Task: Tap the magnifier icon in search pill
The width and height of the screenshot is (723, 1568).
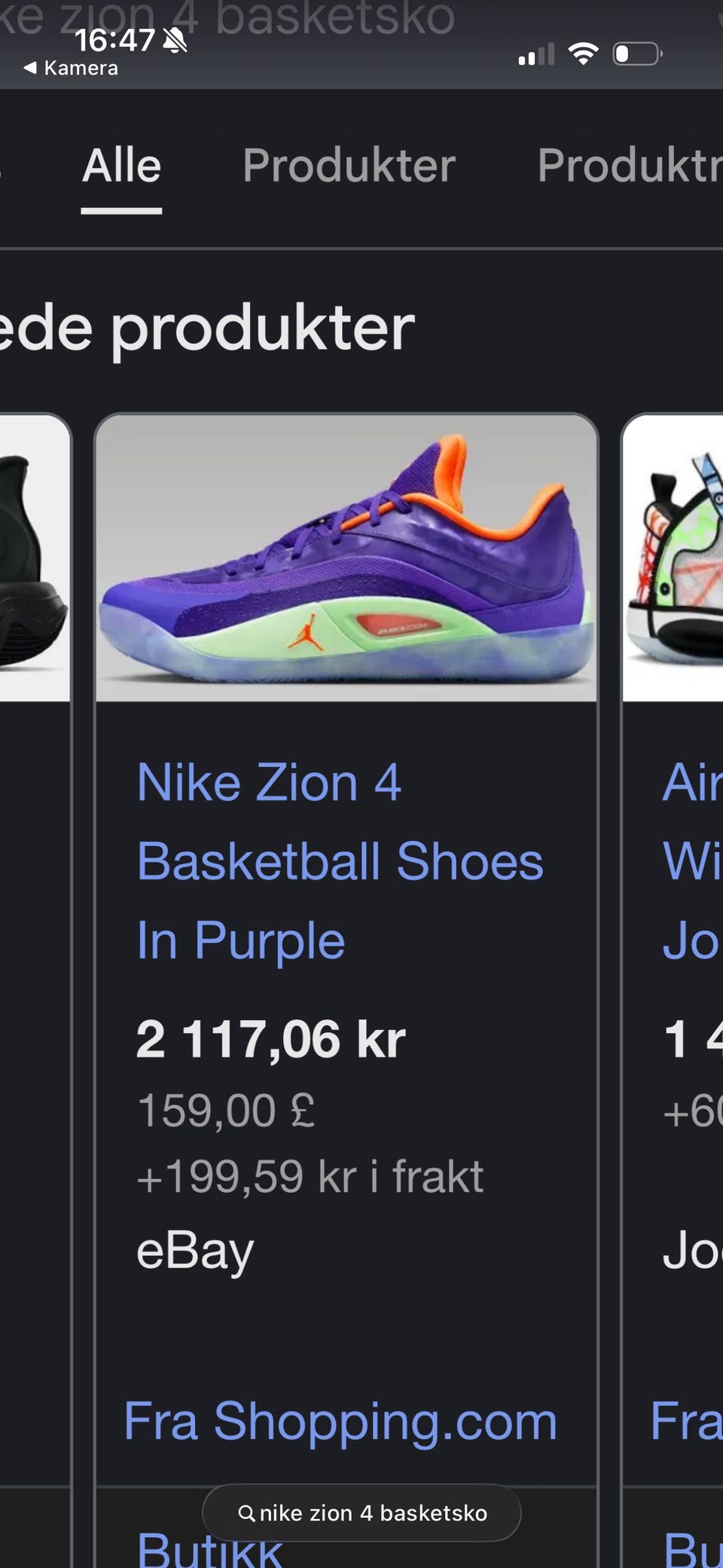Action: pyautogui.click(x=246, y=1512)
